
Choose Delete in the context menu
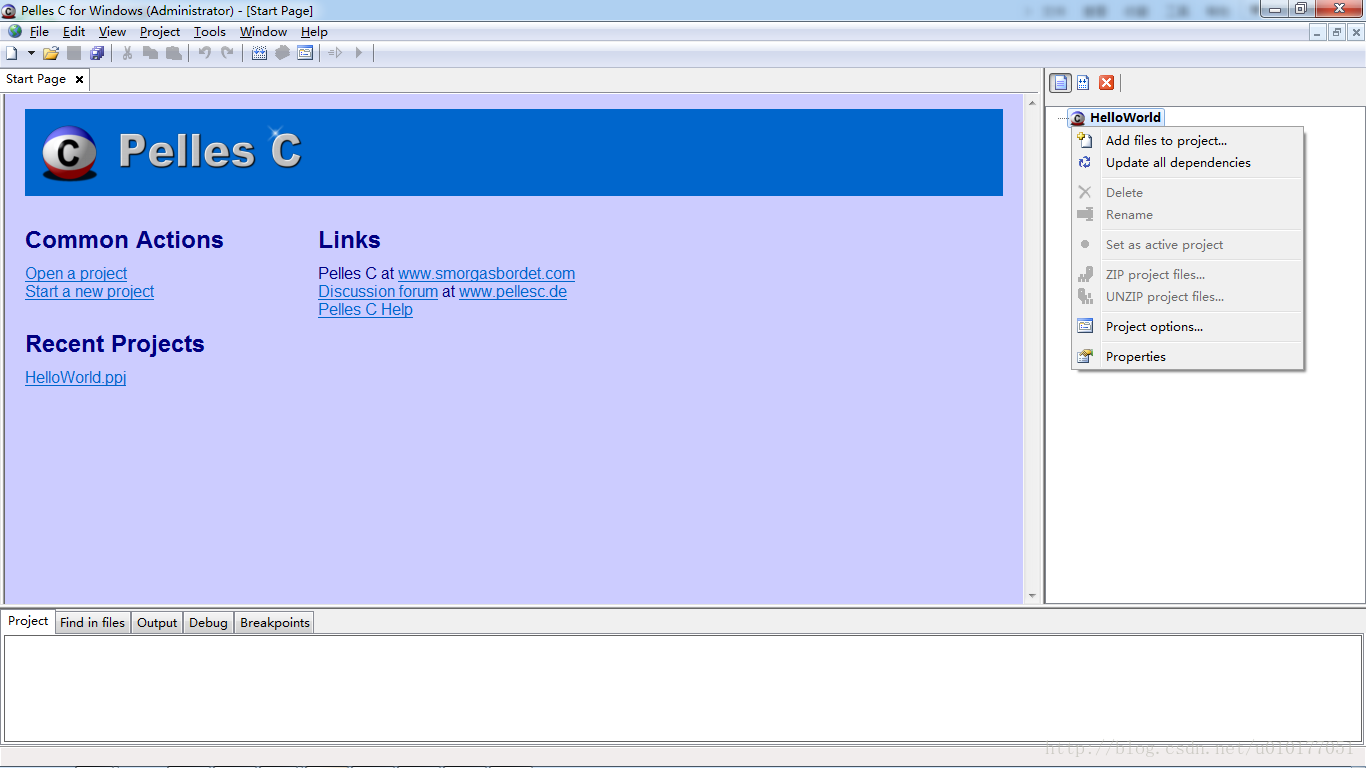tap(1188, 193)
